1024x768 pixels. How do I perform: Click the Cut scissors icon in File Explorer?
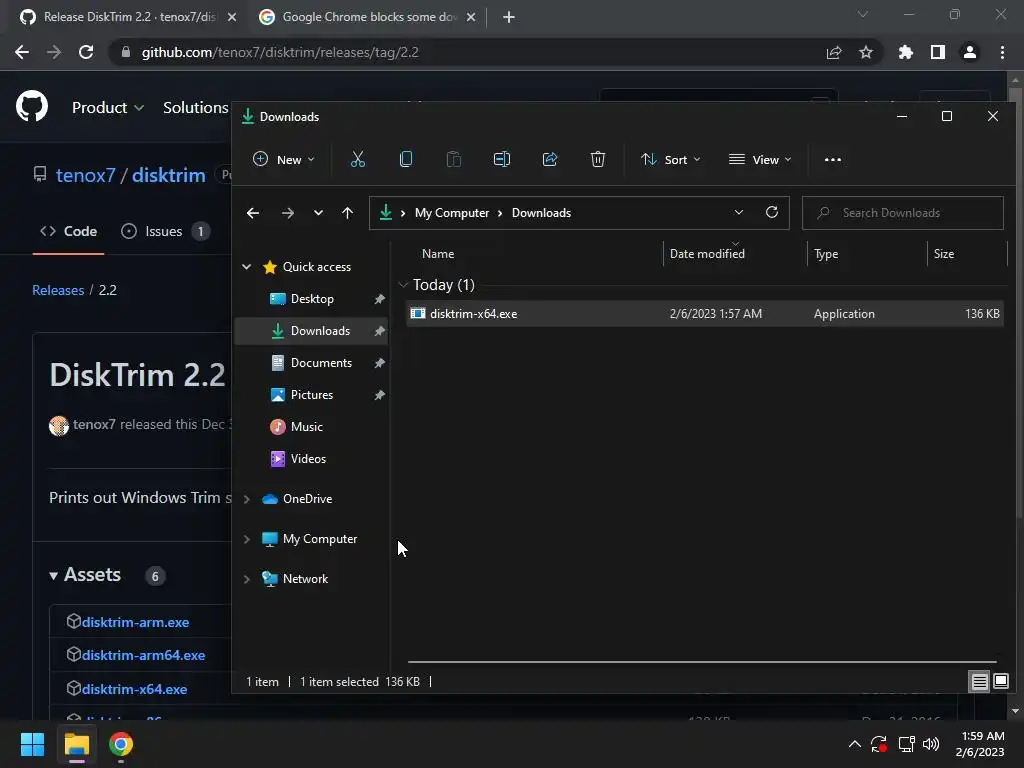357,159
